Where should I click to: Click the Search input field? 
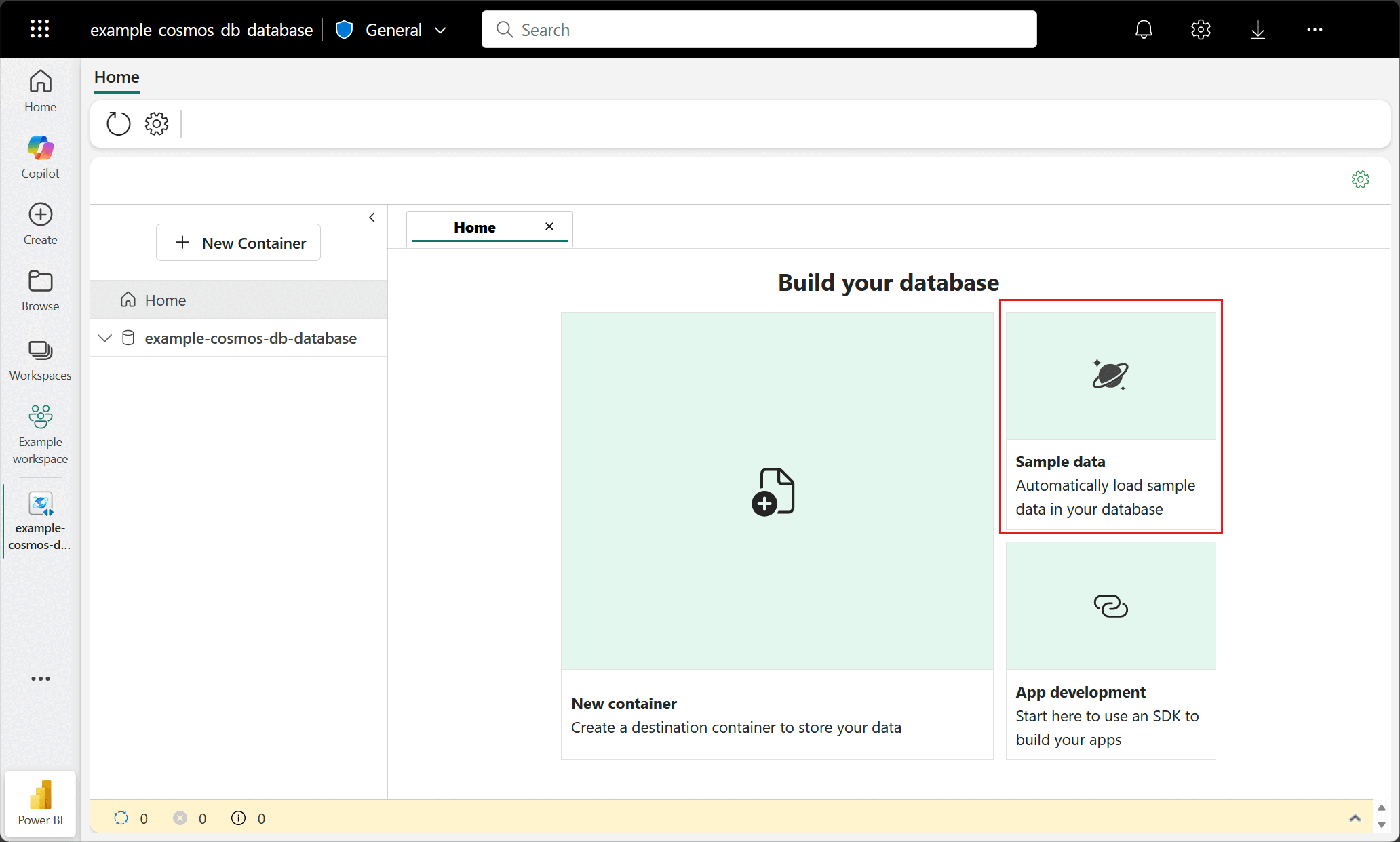(759, 29)
